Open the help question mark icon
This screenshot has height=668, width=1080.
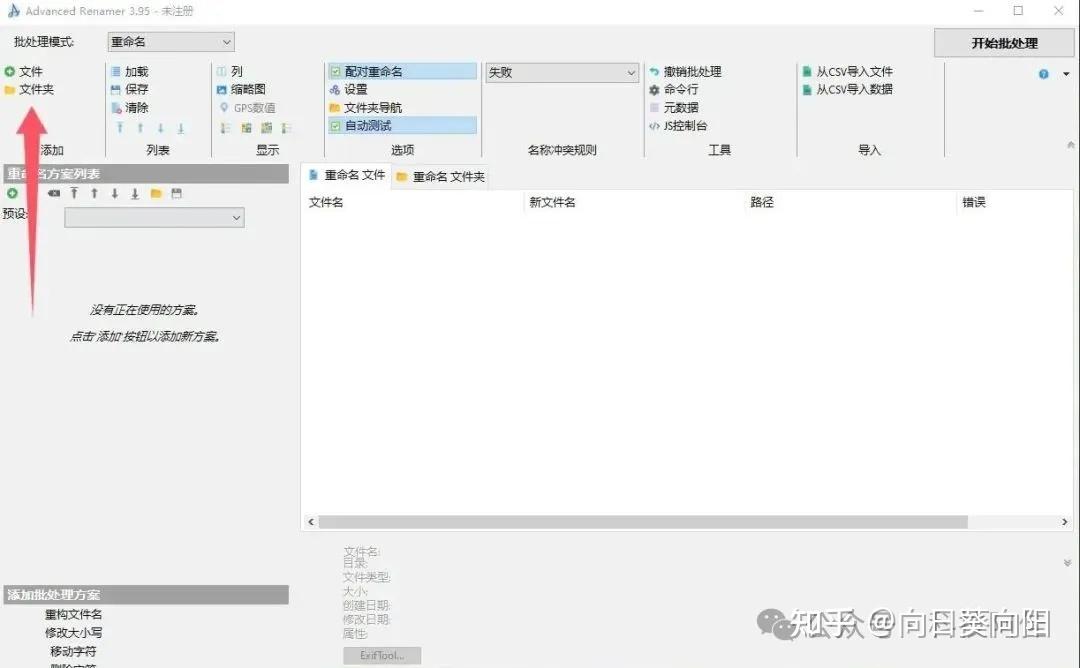click(1041, 73)
